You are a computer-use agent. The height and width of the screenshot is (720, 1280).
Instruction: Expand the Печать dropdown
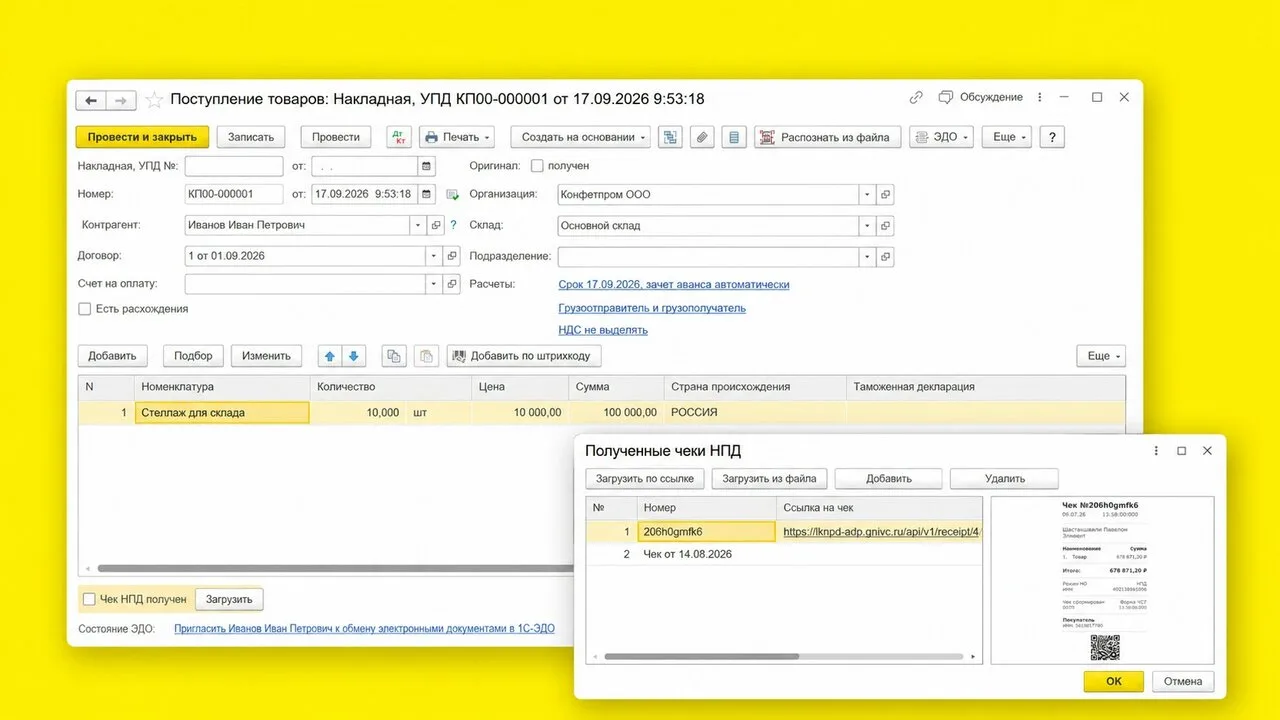pyautogui.click(x=457, y=137)
